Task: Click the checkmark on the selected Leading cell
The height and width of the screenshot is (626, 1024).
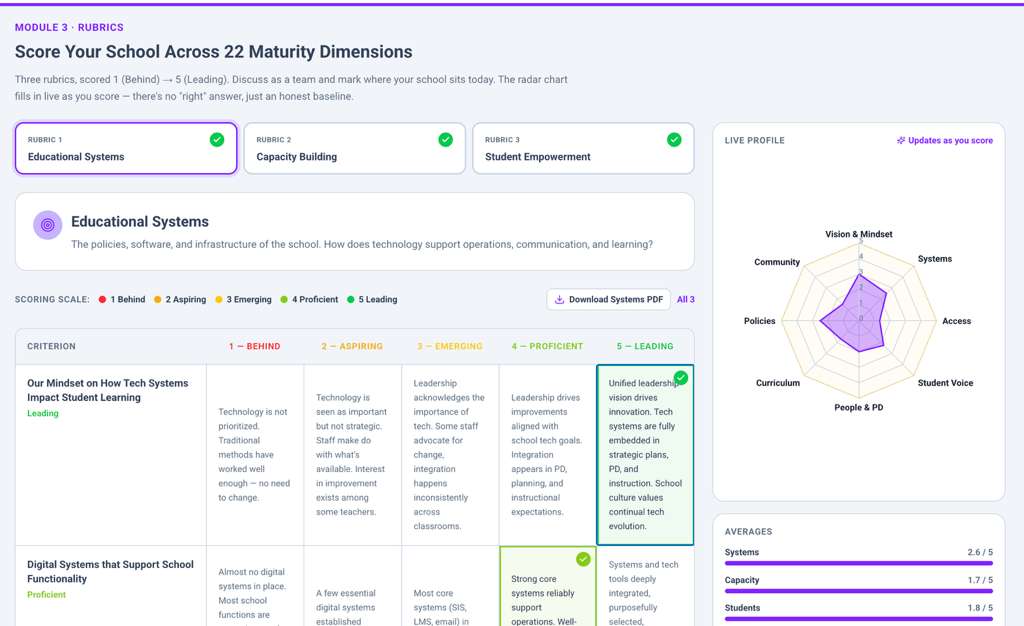Action: 680,378
